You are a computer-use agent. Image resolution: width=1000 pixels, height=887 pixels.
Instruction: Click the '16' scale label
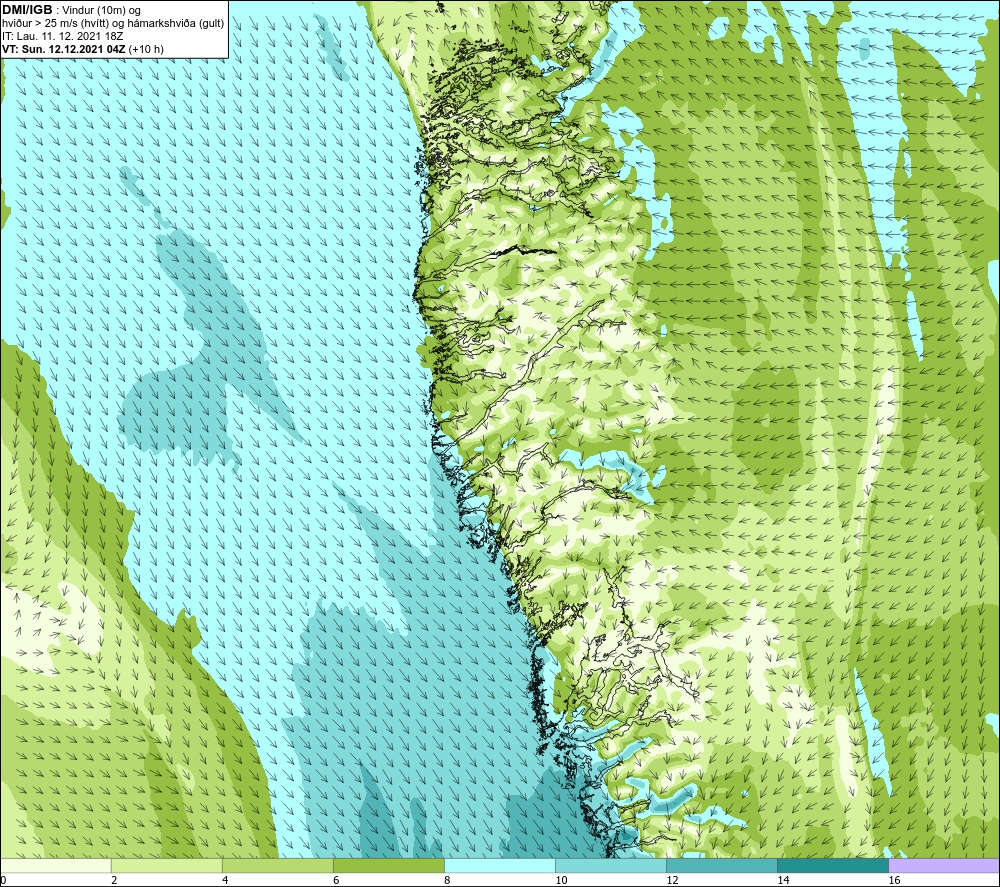click(894, 881)
